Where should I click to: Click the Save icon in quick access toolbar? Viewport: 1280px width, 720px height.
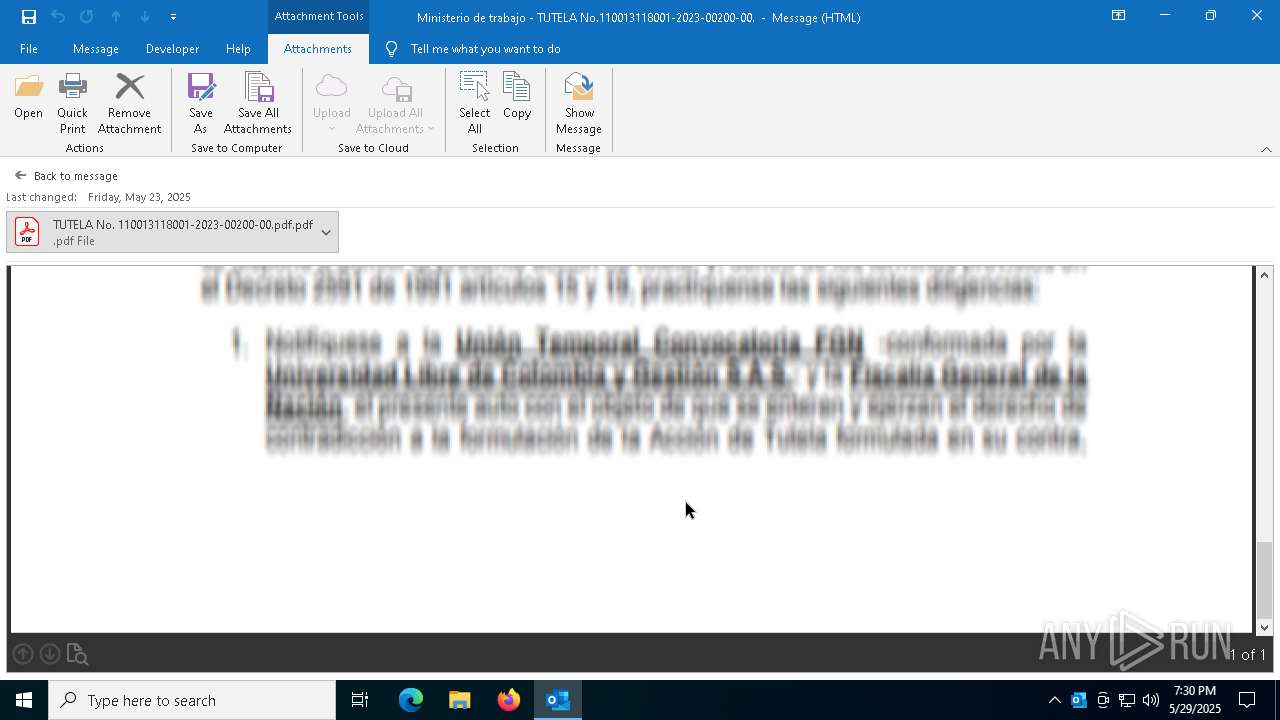29,17
